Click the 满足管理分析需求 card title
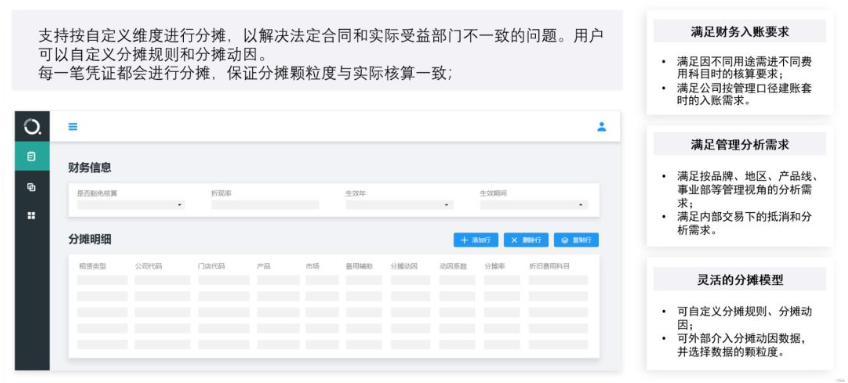The height and width of the screenshot is (383, 848). pyautogui.click(x=739, y=144)
